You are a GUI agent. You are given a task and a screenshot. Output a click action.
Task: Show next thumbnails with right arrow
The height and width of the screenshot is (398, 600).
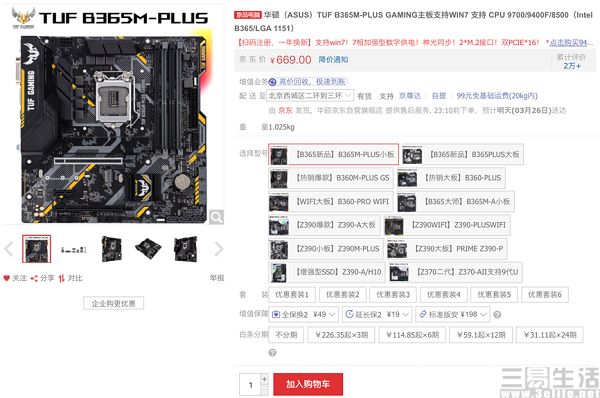coord(218,249)
